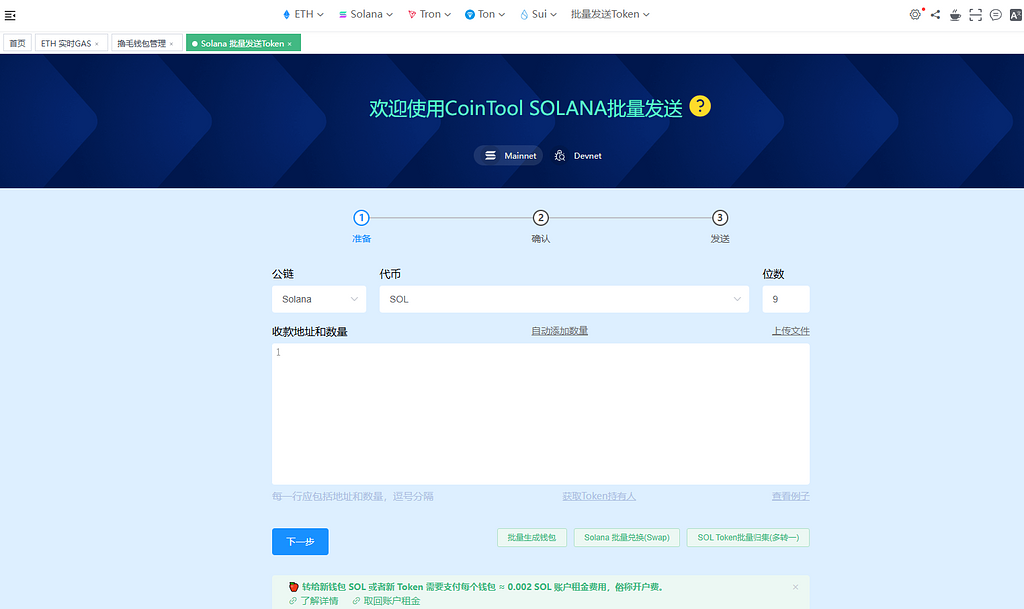The image size is (1024, 609).
Task: Click the 上传文件 link
Action: click(x=790, y=331)
